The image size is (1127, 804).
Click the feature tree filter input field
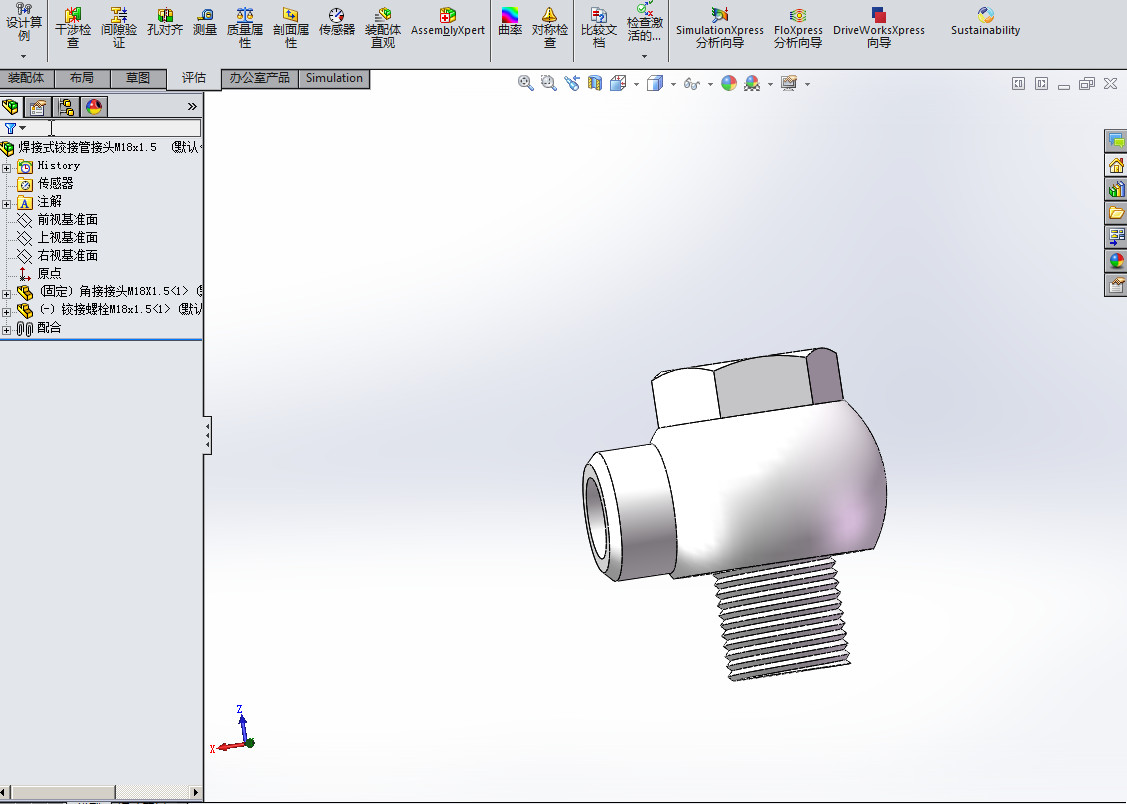115,128
